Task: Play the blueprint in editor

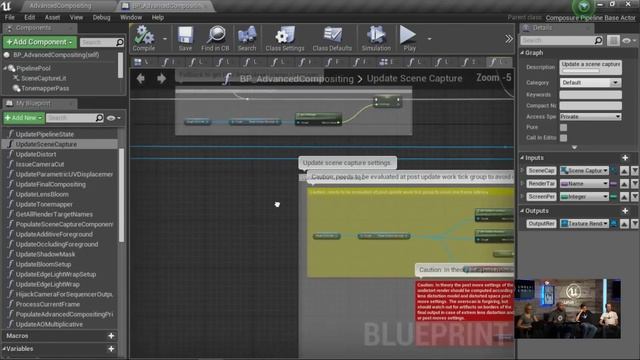Action: [x=408, y=38]
